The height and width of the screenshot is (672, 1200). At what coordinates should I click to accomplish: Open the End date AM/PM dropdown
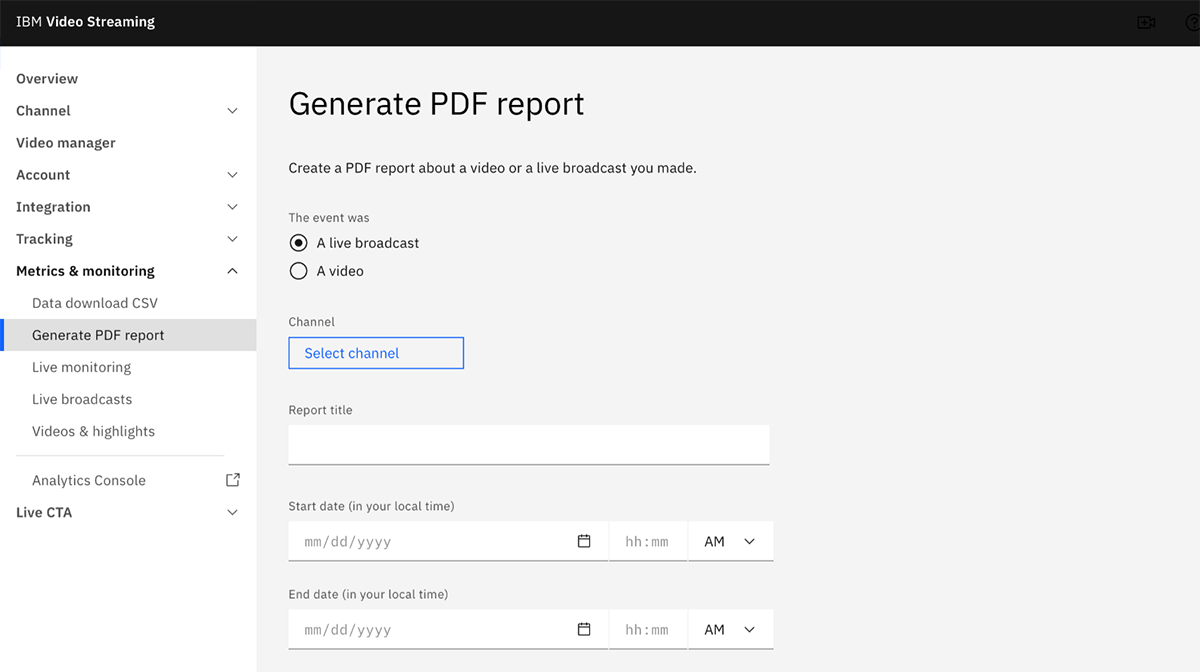(x=730, y=629)
